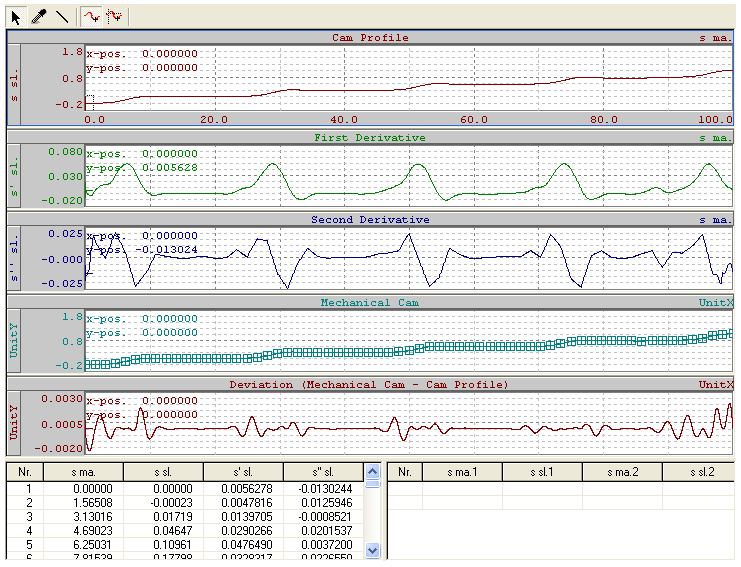741x567 pixels.
Task: Click the 's ma.' column header
Action: tap(83, 472)
